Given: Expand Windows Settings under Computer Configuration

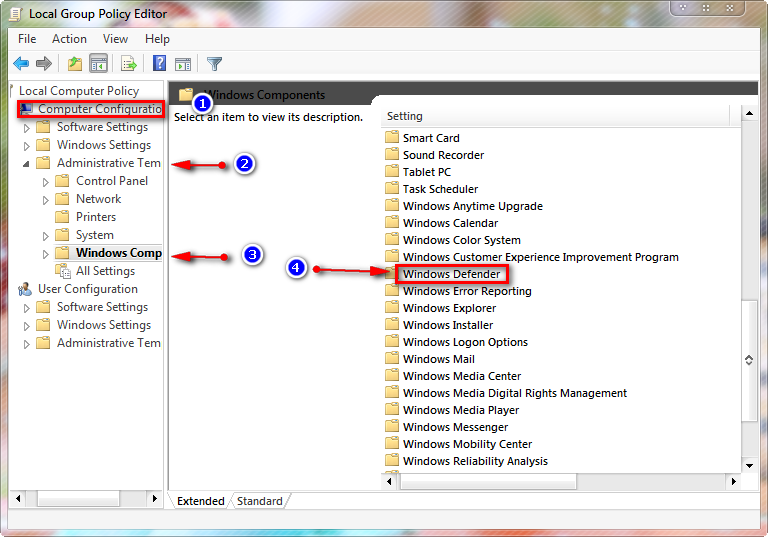Looking at the screenshot, I should pyautogui.click(x=26, y=146).
